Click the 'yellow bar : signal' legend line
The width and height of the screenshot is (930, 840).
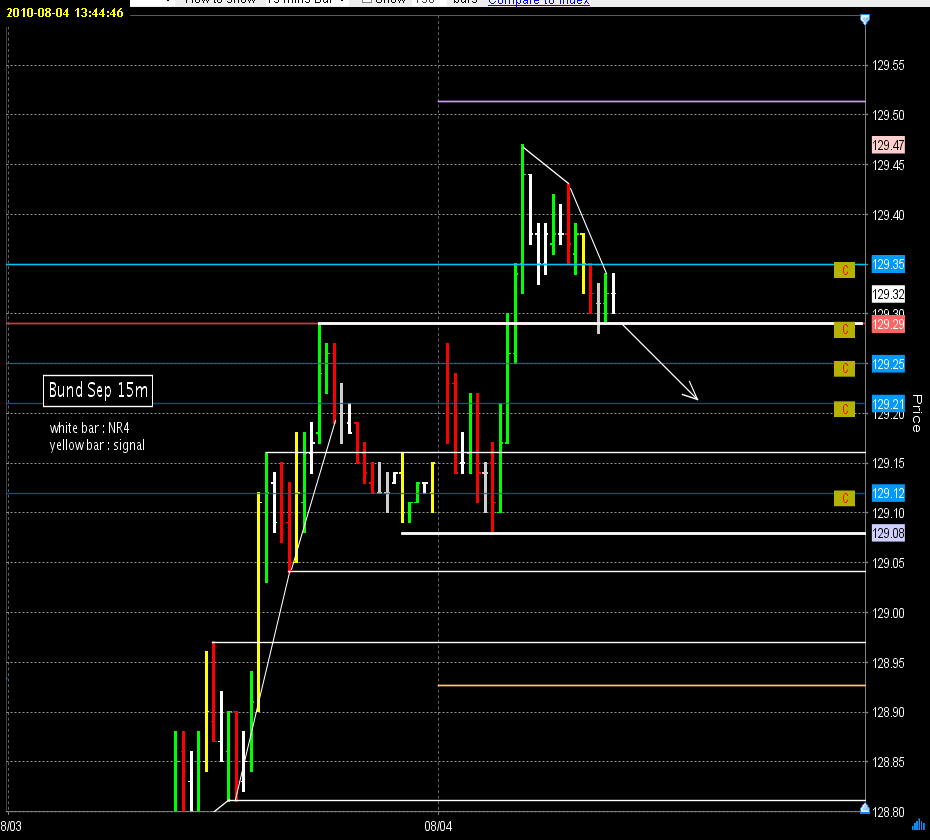pyautogui.click(x=97, y=446)
